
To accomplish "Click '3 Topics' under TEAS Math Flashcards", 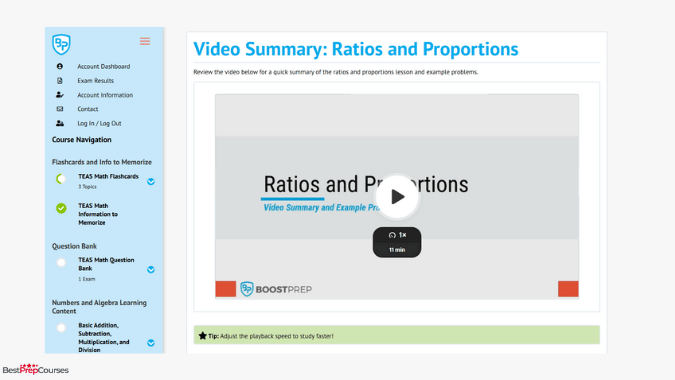I will [87, 187].
